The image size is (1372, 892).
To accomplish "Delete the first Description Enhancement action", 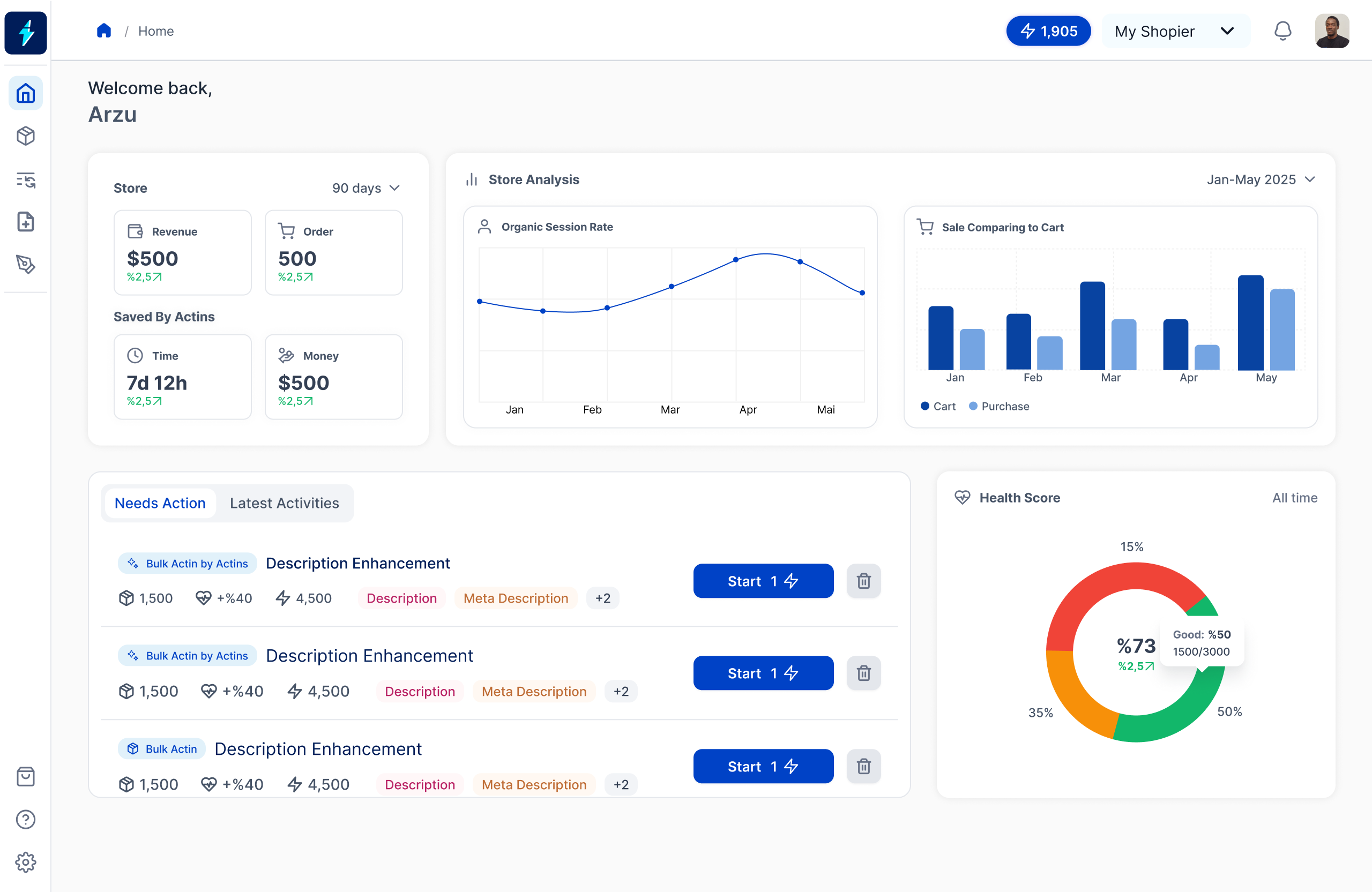I will 863,581.
